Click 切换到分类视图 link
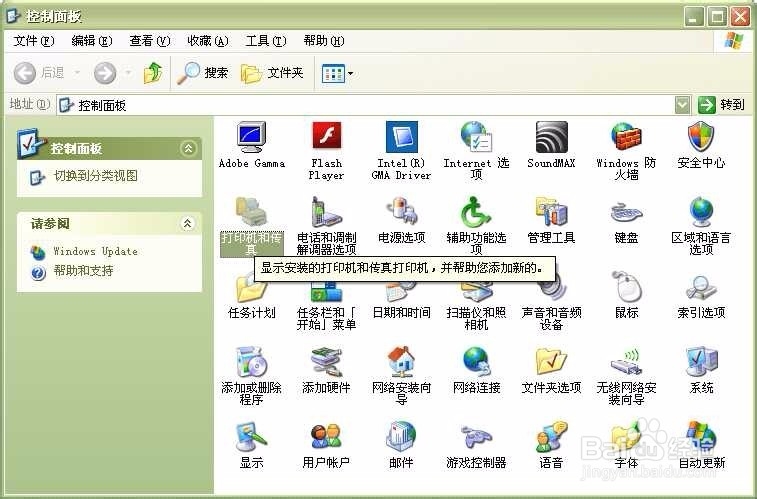Image resolution: width=757 pixels, height=499 pixels. [x=96, y=176]
